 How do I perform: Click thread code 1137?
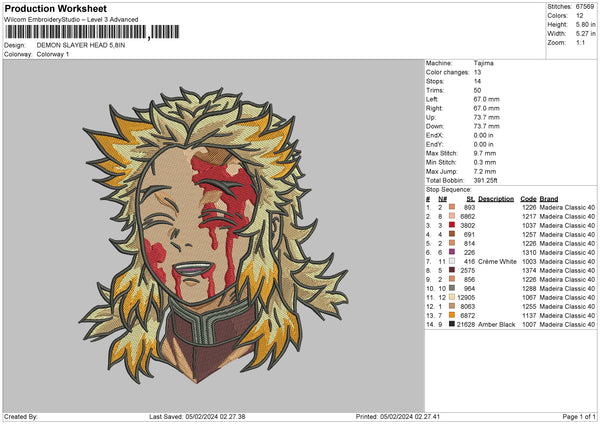coord(529,316)
